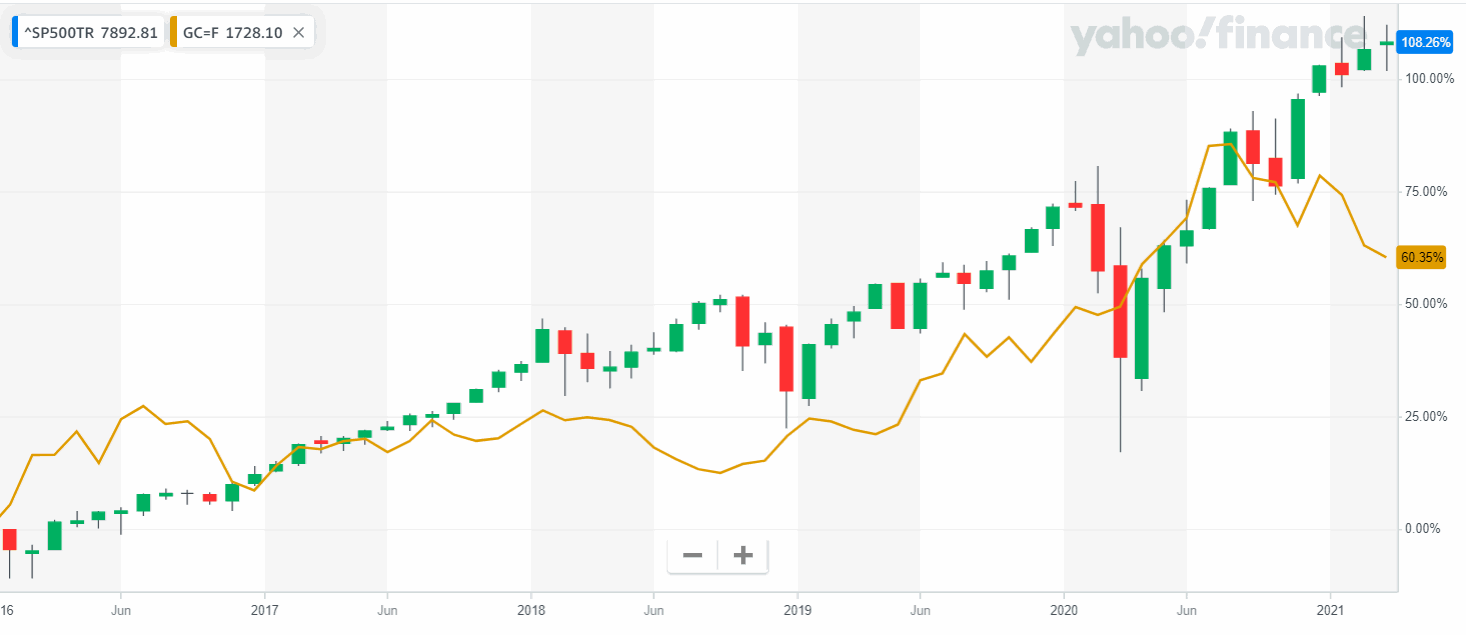Click the orange 60.35% price tag

(1422, 258)
